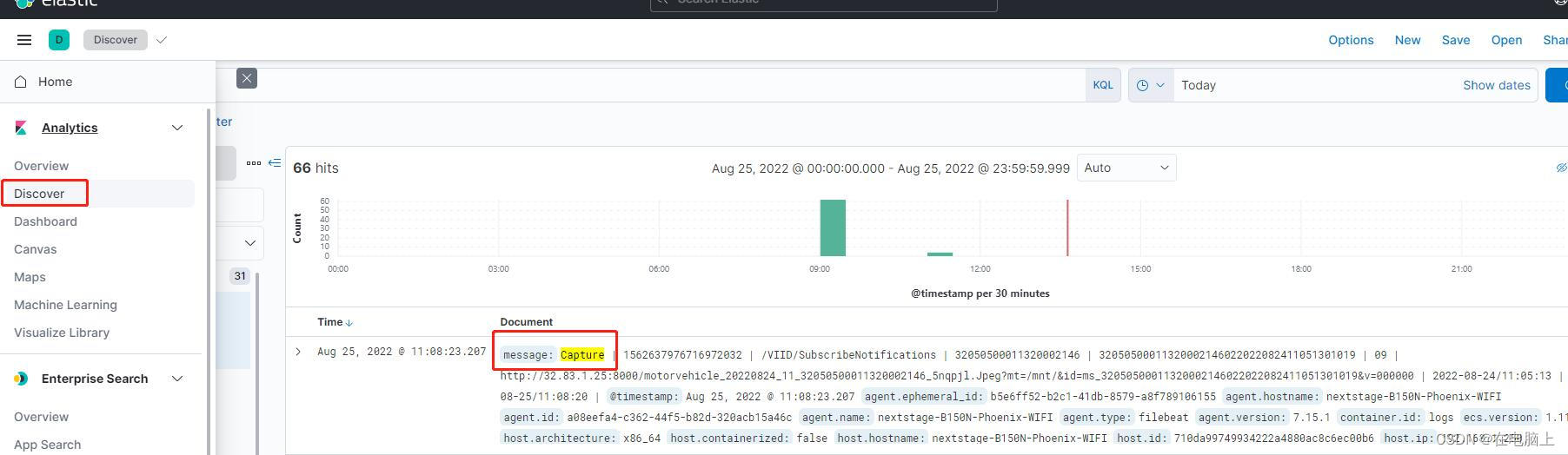Click the Time column sort arrow
The image size is (1568, 455).
(x=349, y=322)
